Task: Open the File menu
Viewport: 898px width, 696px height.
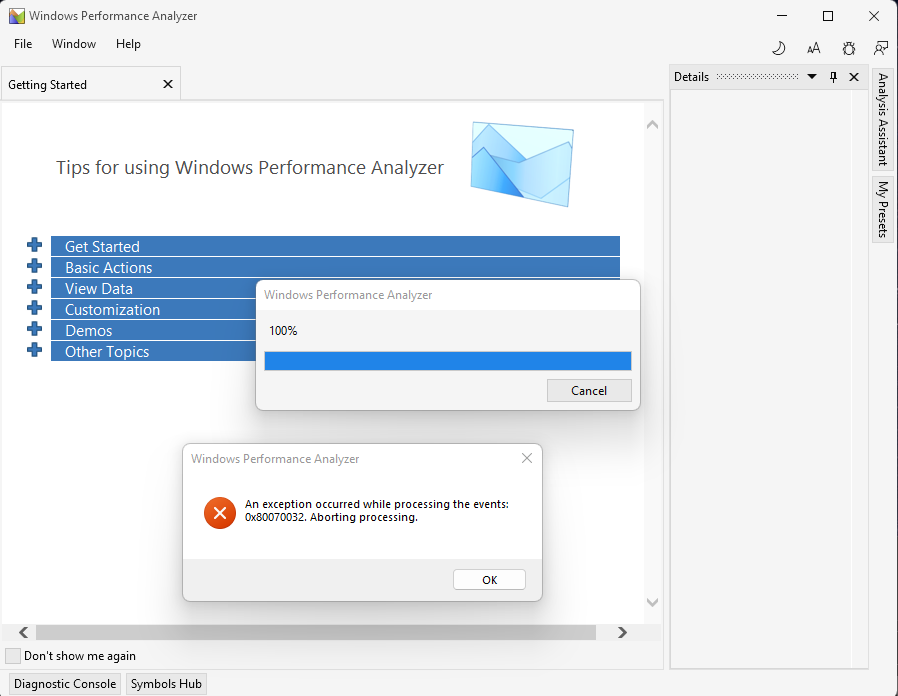Action: coord(23,44)
